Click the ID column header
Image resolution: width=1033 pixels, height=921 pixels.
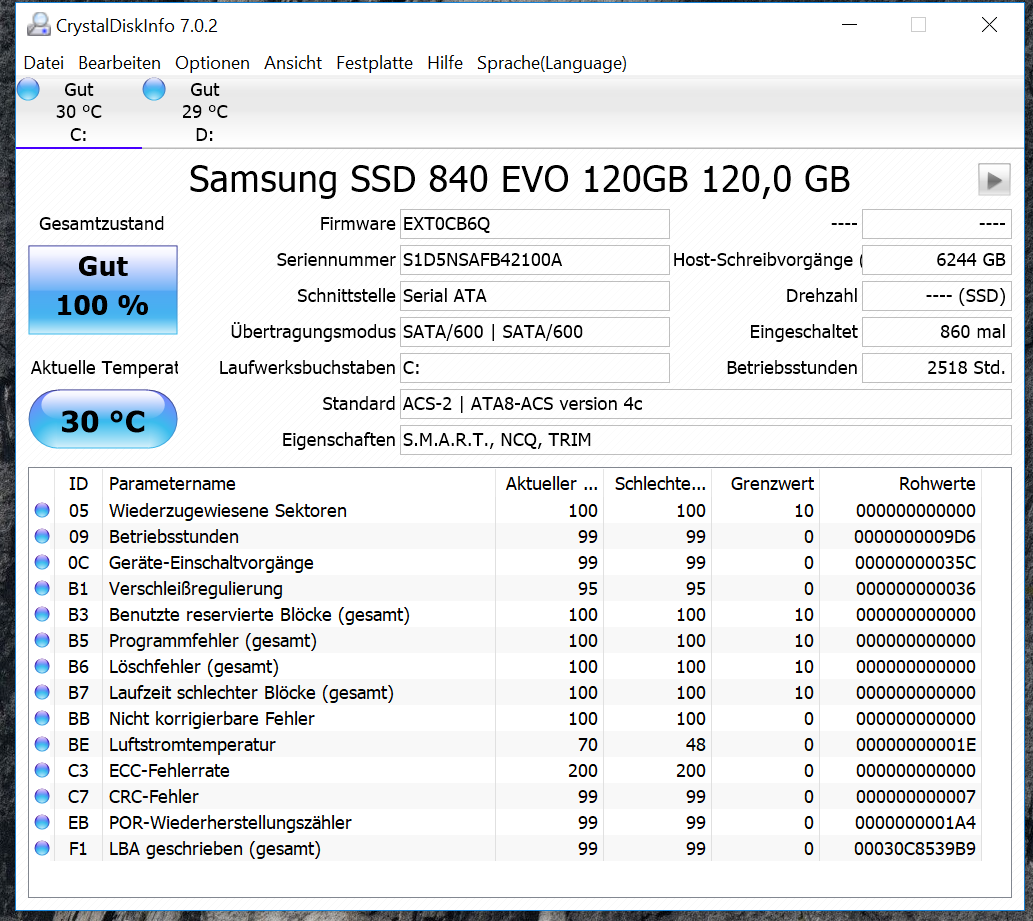79,484
